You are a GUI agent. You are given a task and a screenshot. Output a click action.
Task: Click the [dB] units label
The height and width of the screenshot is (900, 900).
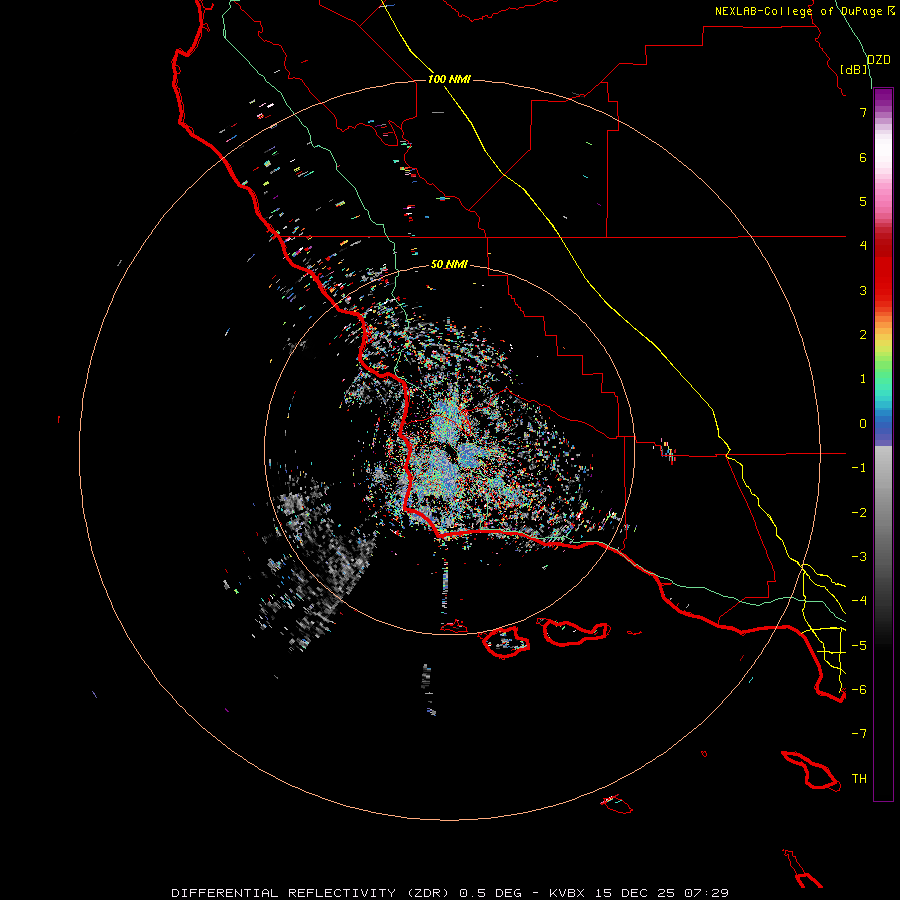854,69
